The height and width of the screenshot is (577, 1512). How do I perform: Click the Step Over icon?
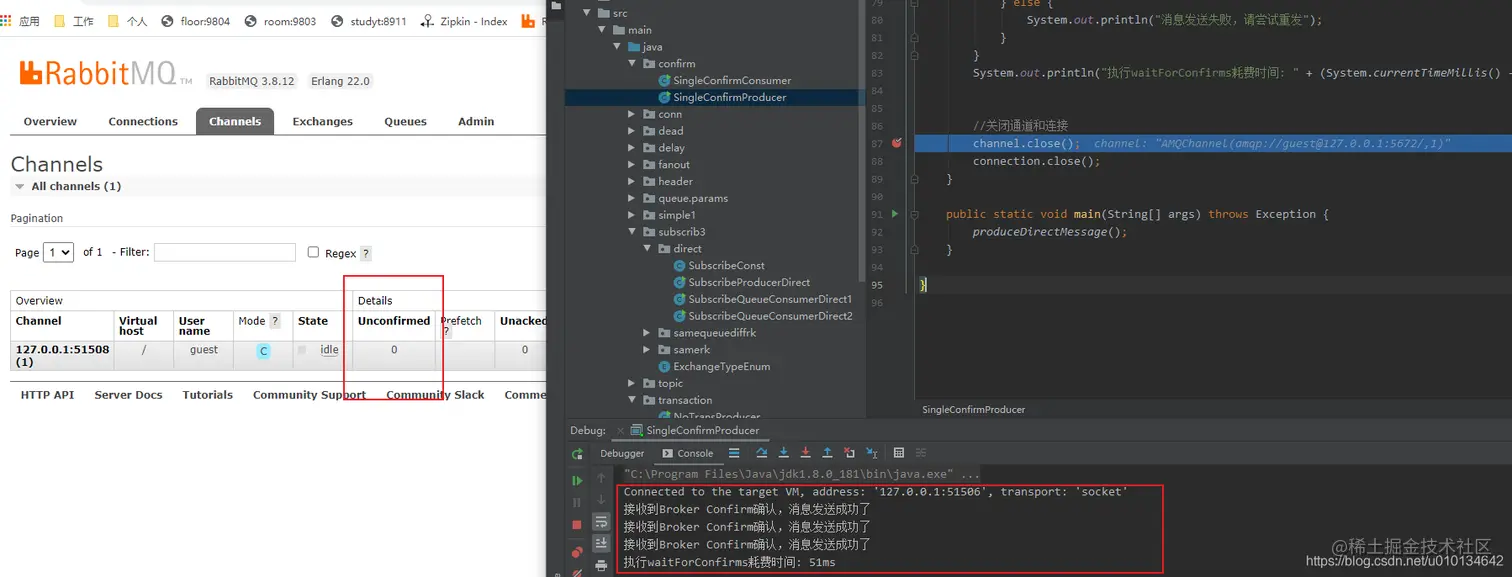[762, 453]
